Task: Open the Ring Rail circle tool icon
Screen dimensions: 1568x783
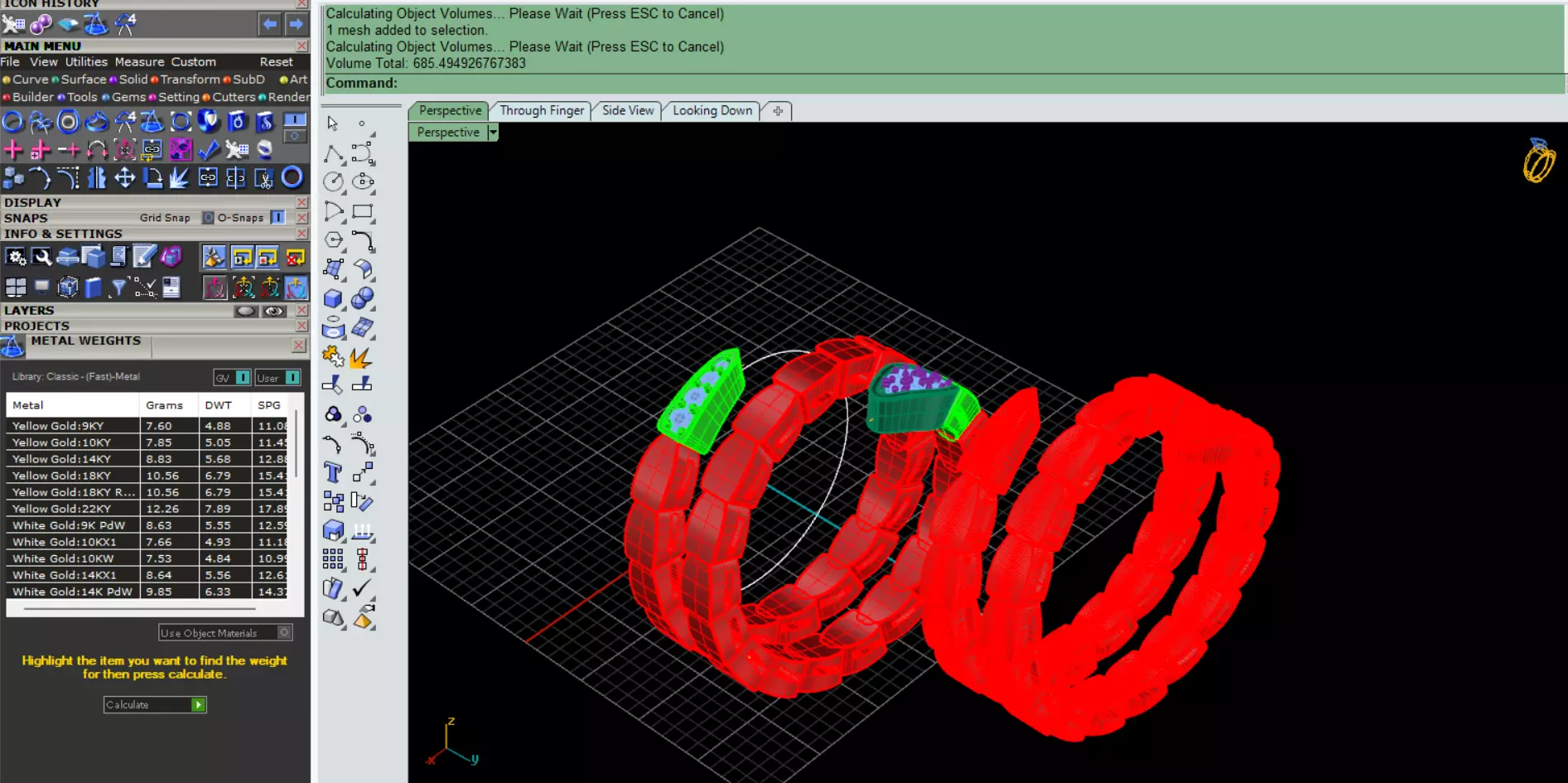Action: (x=13, y=123)
